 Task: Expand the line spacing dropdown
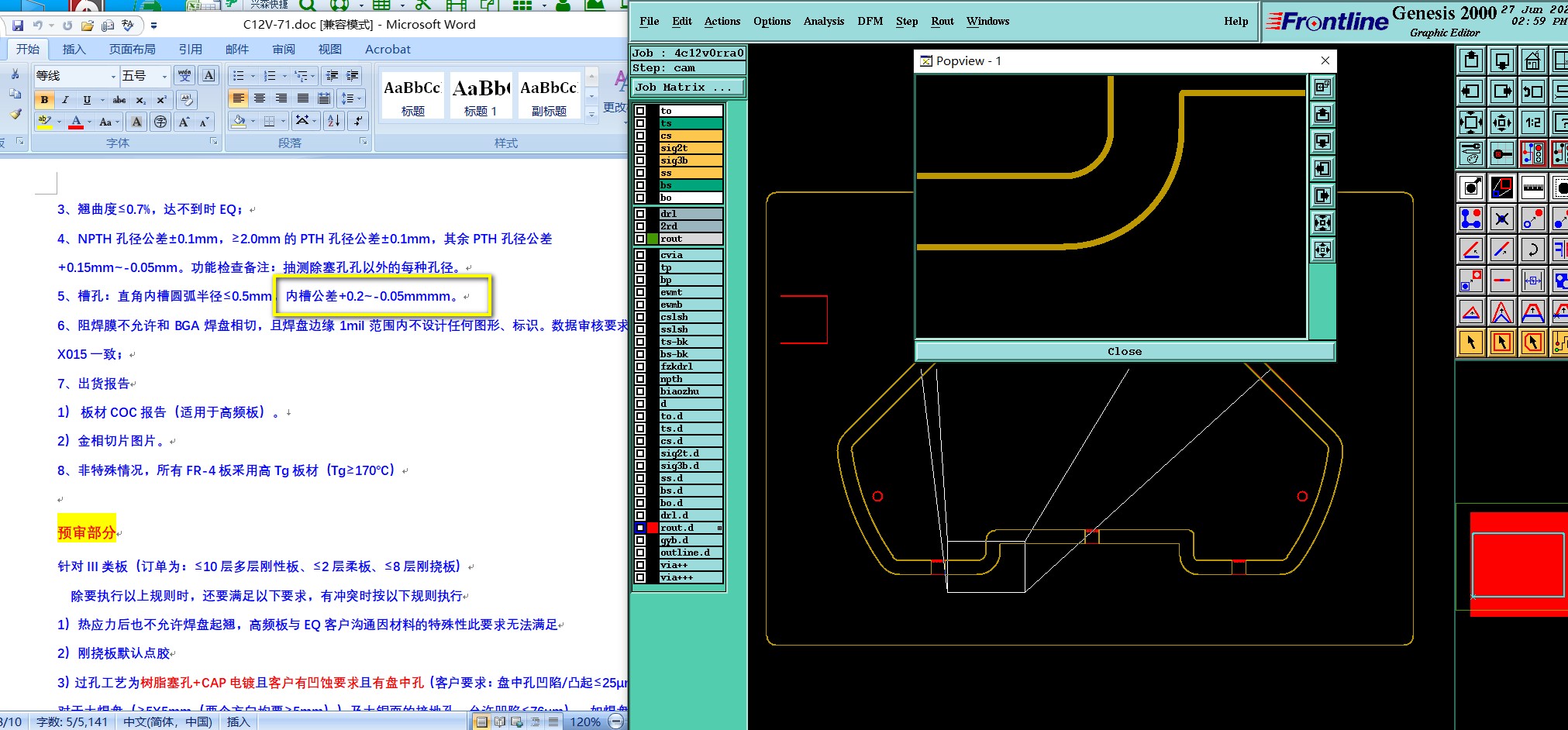(360, 98)
